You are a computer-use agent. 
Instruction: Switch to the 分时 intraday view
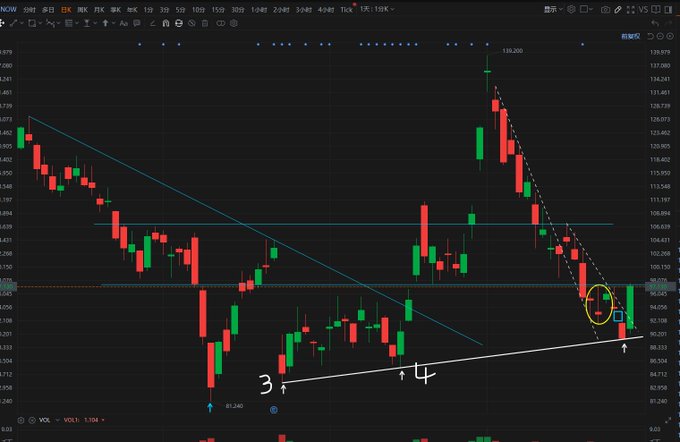tap(29, 10)
